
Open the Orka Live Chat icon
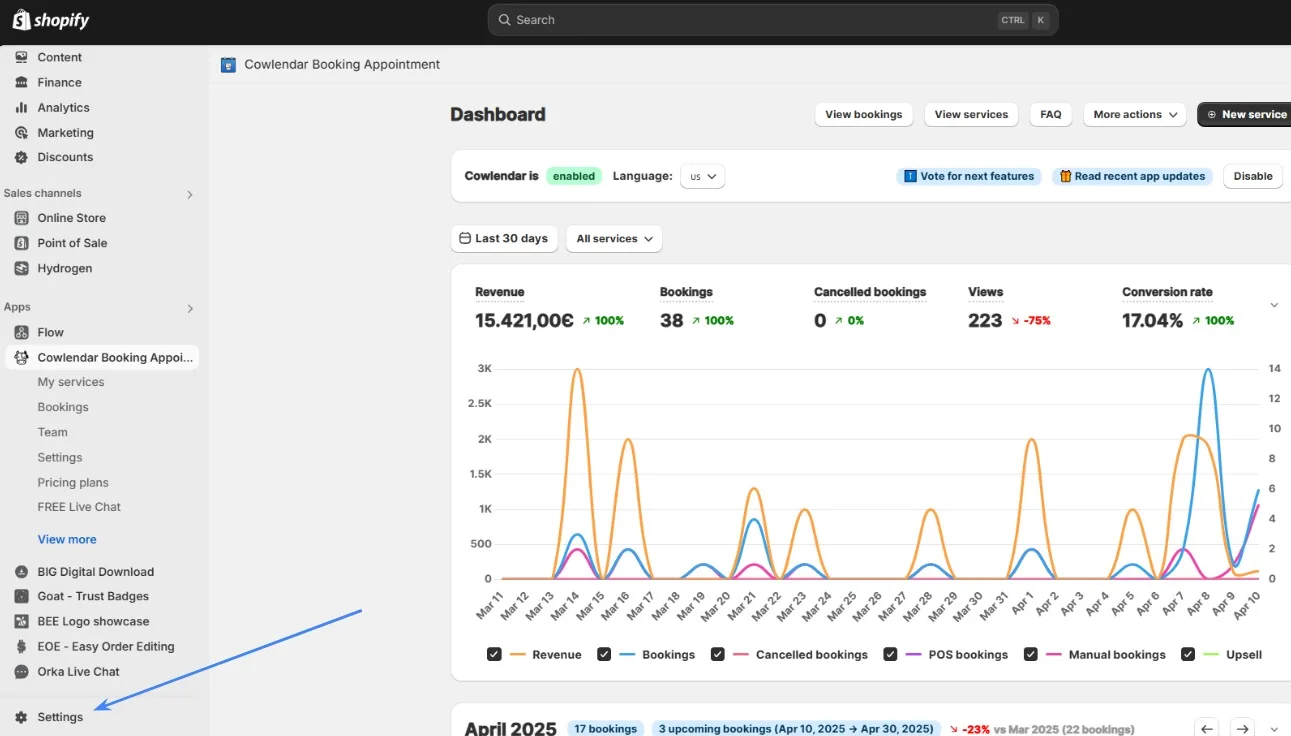21,672
